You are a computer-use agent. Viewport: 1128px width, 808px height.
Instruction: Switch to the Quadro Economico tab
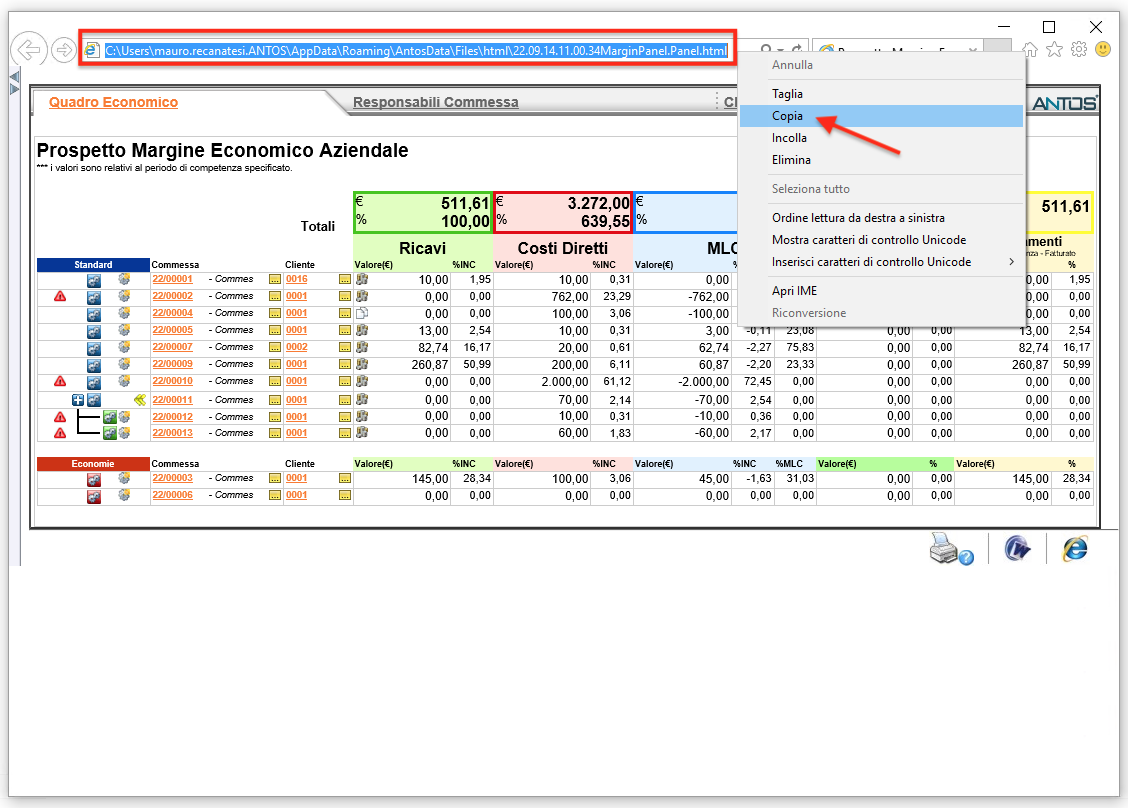pos(114,102)
